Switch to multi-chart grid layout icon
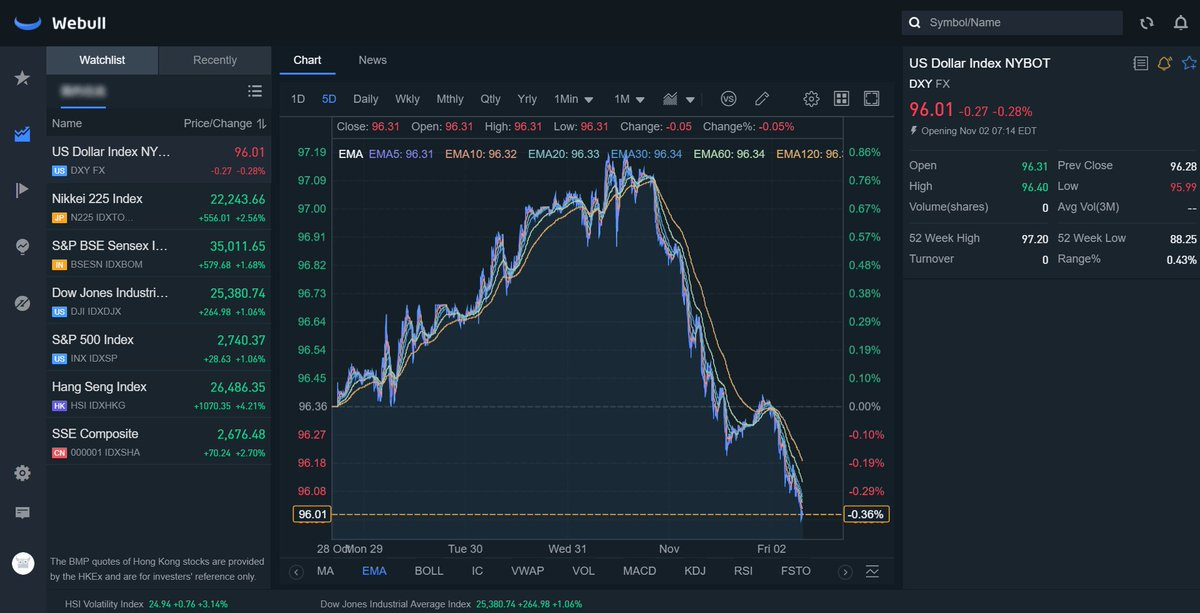 click(841, 99)
